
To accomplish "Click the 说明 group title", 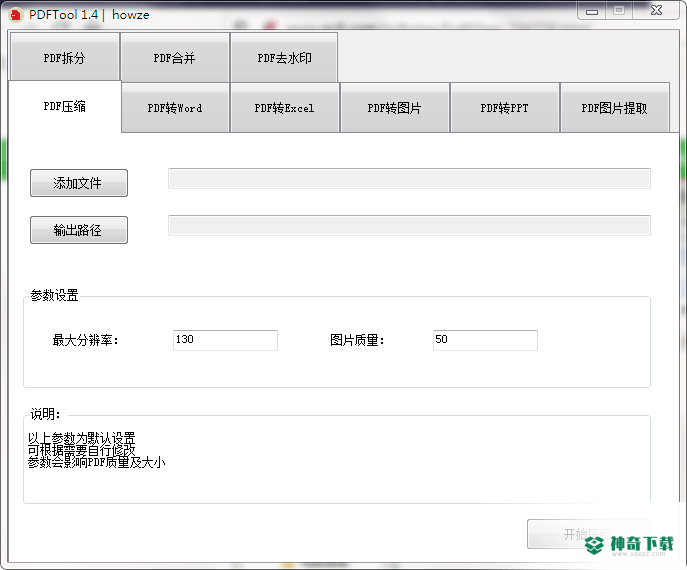I will pyautogui.click(x=45, y=414).
